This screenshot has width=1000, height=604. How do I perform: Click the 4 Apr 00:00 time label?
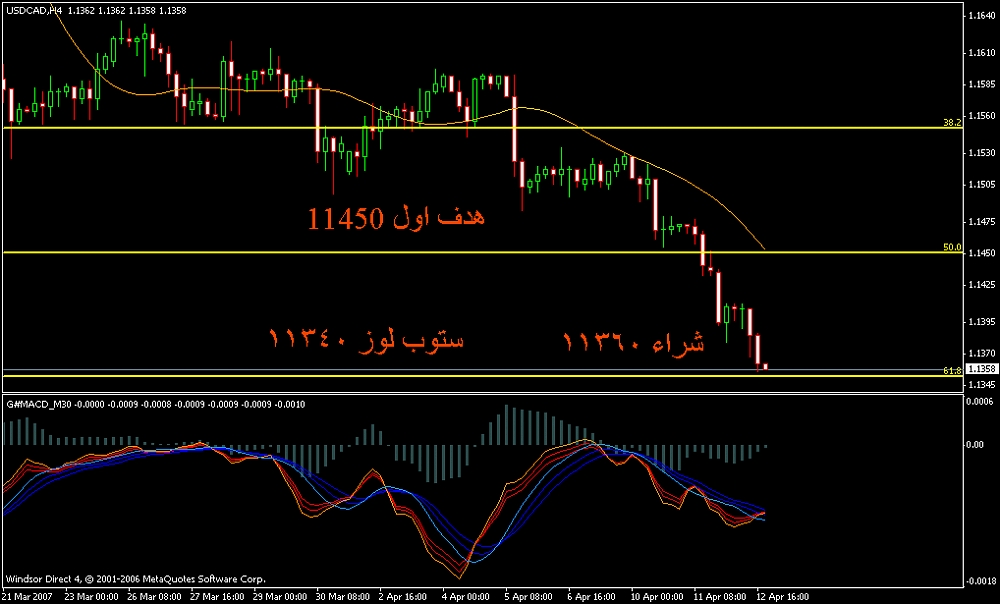tap(466, 596)
